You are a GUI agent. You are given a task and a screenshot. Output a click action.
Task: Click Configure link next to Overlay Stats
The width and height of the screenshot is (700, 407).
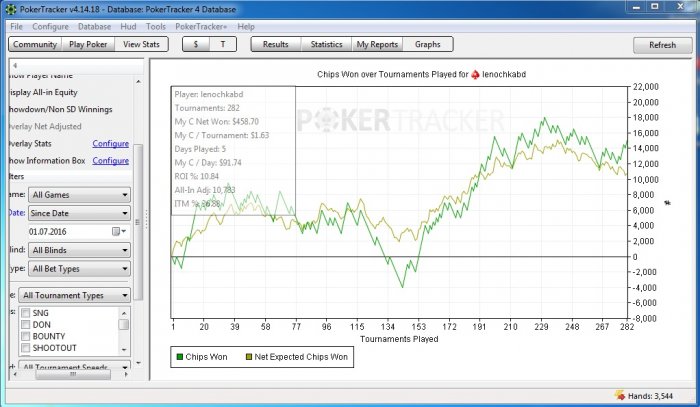[x=111, y=144]
